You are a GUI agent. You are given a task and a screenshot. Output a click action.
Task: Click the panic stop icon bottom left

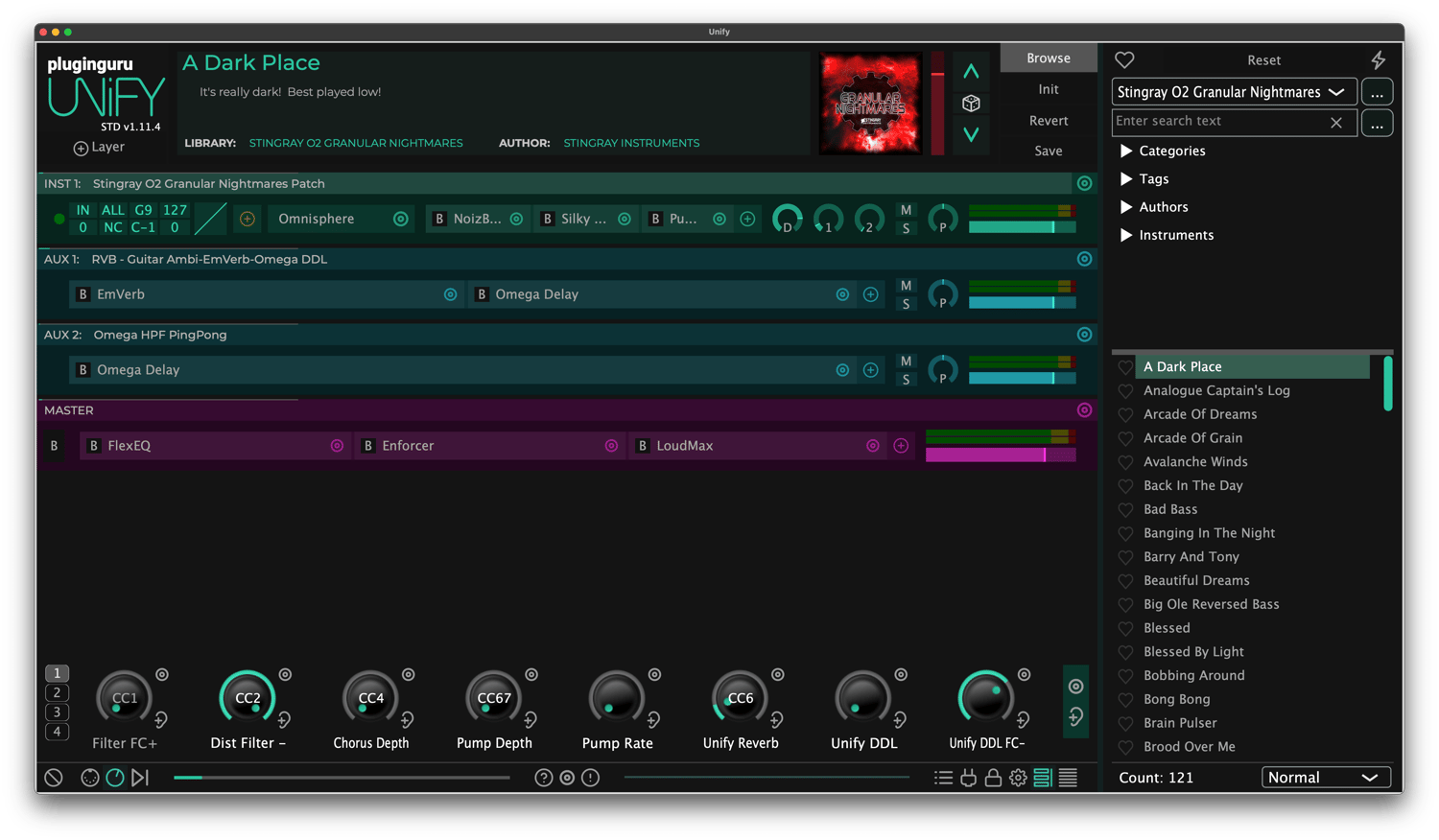pyautogui.click(x=54, y=778)
